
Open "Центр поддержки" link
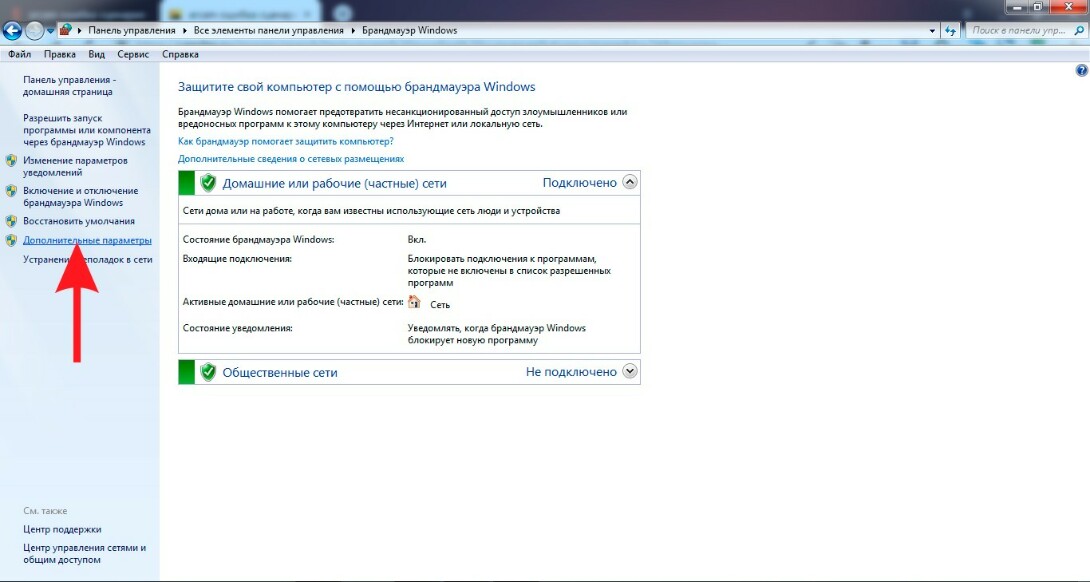62,529
